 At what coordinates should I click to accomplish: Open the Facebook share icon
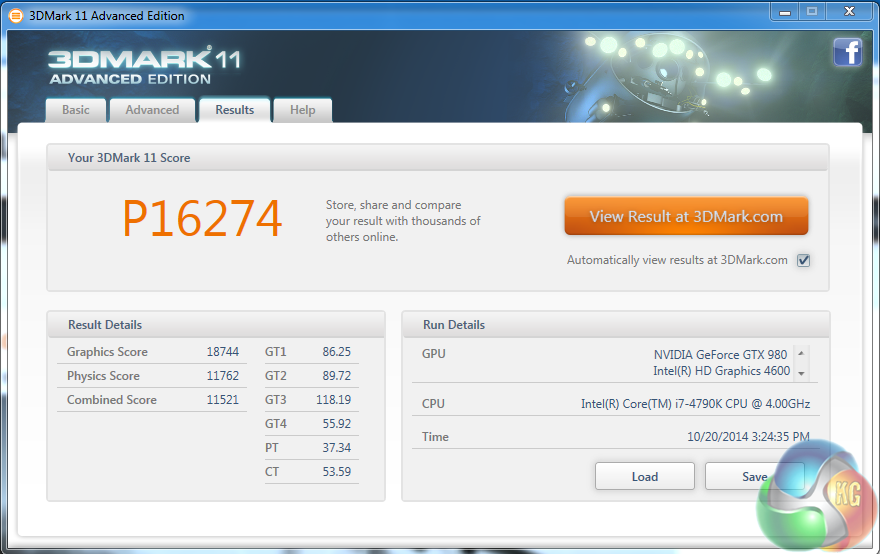[847, 52]
